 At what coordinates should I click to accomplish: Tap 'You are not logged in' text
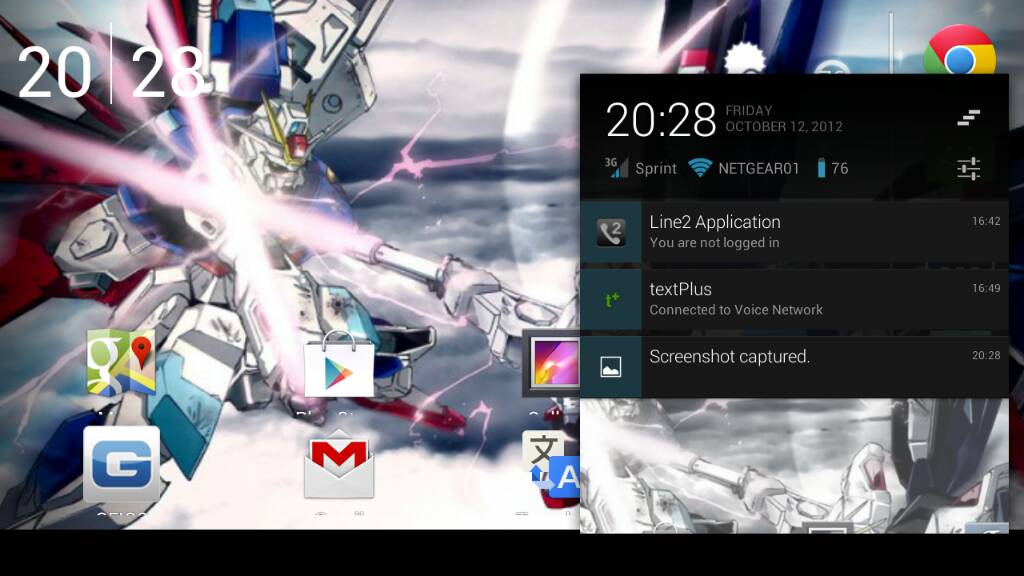pyautogui.click(x=714, y=243)
